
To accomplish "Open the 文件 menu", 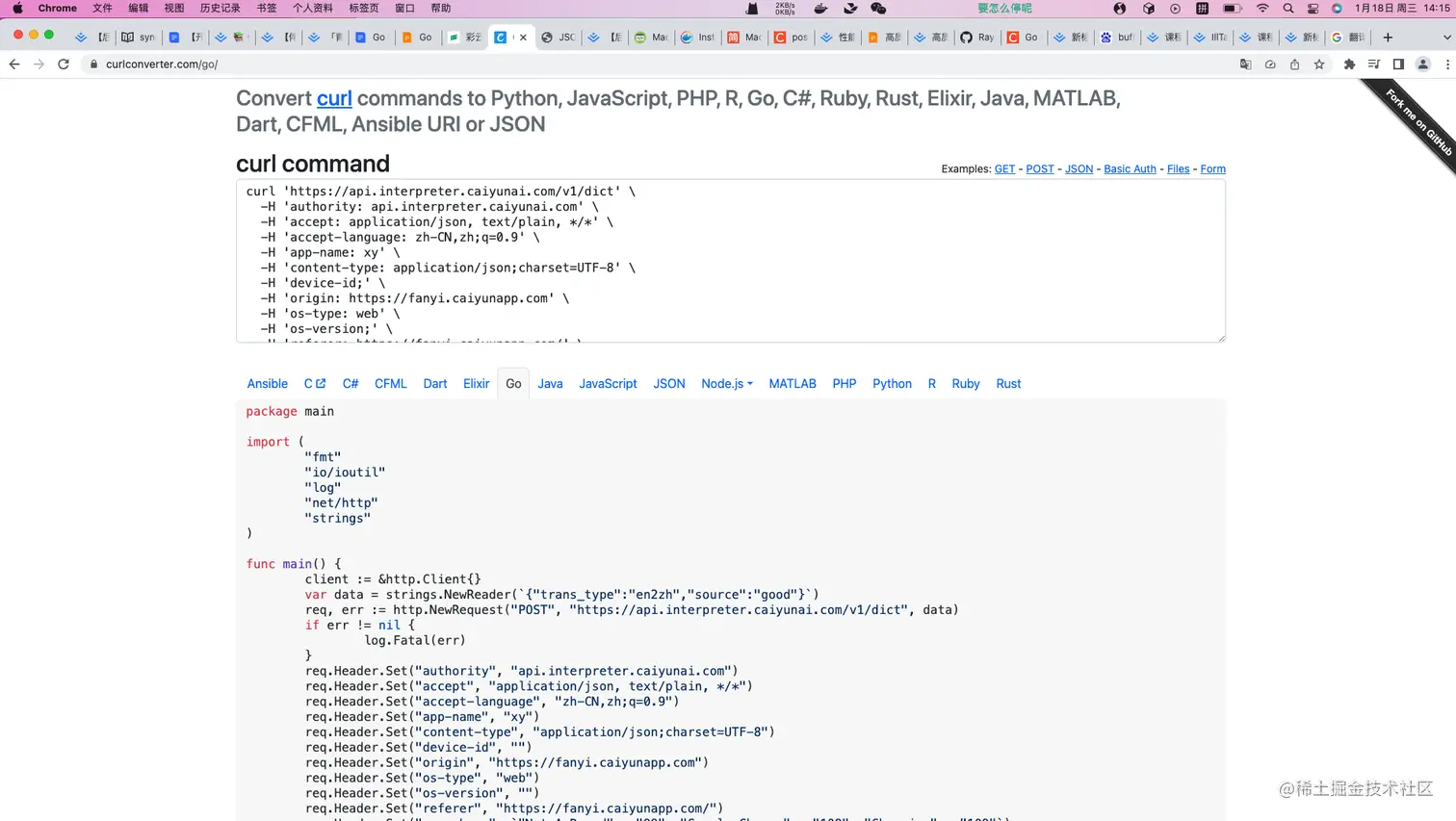I will pos(102,9).
